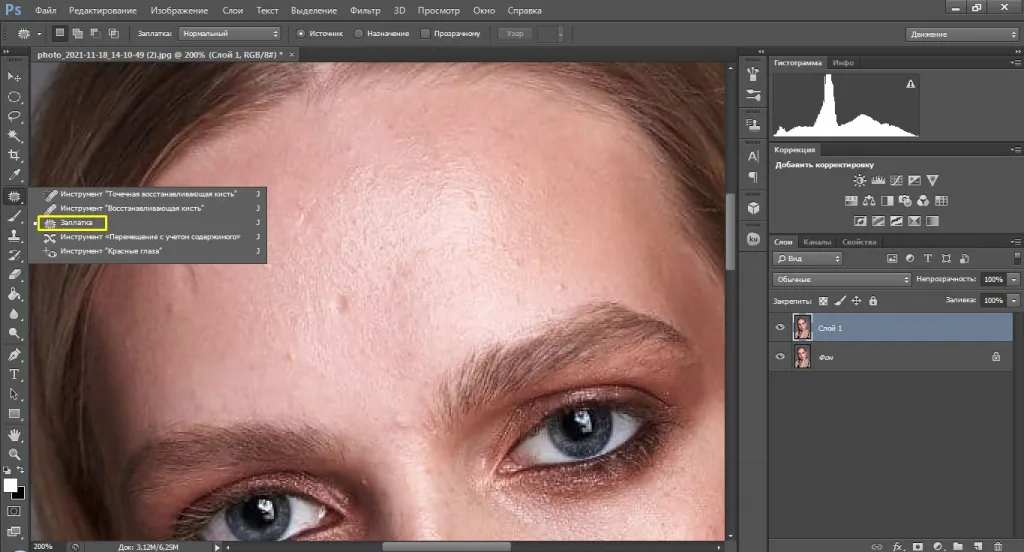Open the Движение workspace dropdown

tap(963, 34)
